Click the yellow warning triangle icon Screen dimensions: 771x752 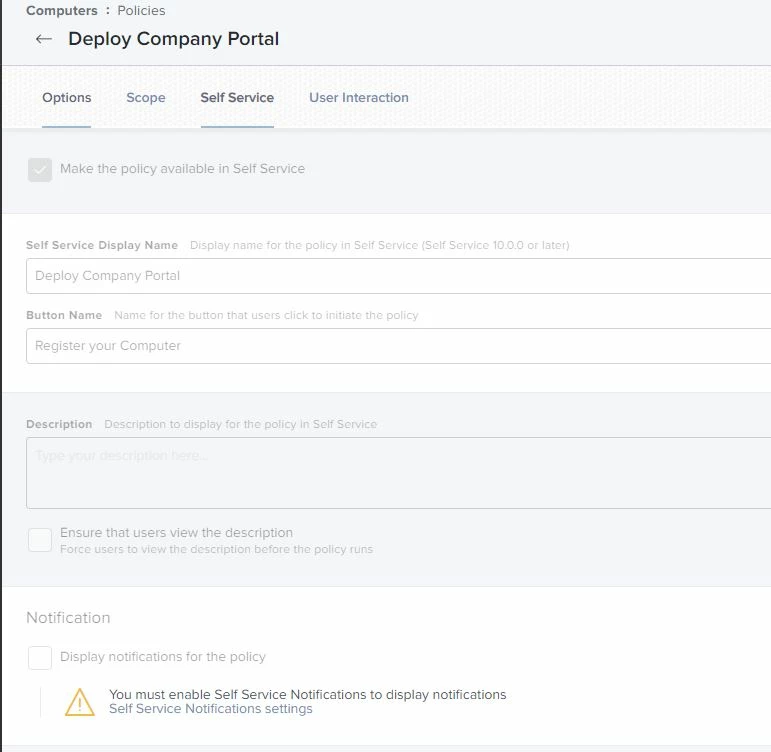(80, 702)
